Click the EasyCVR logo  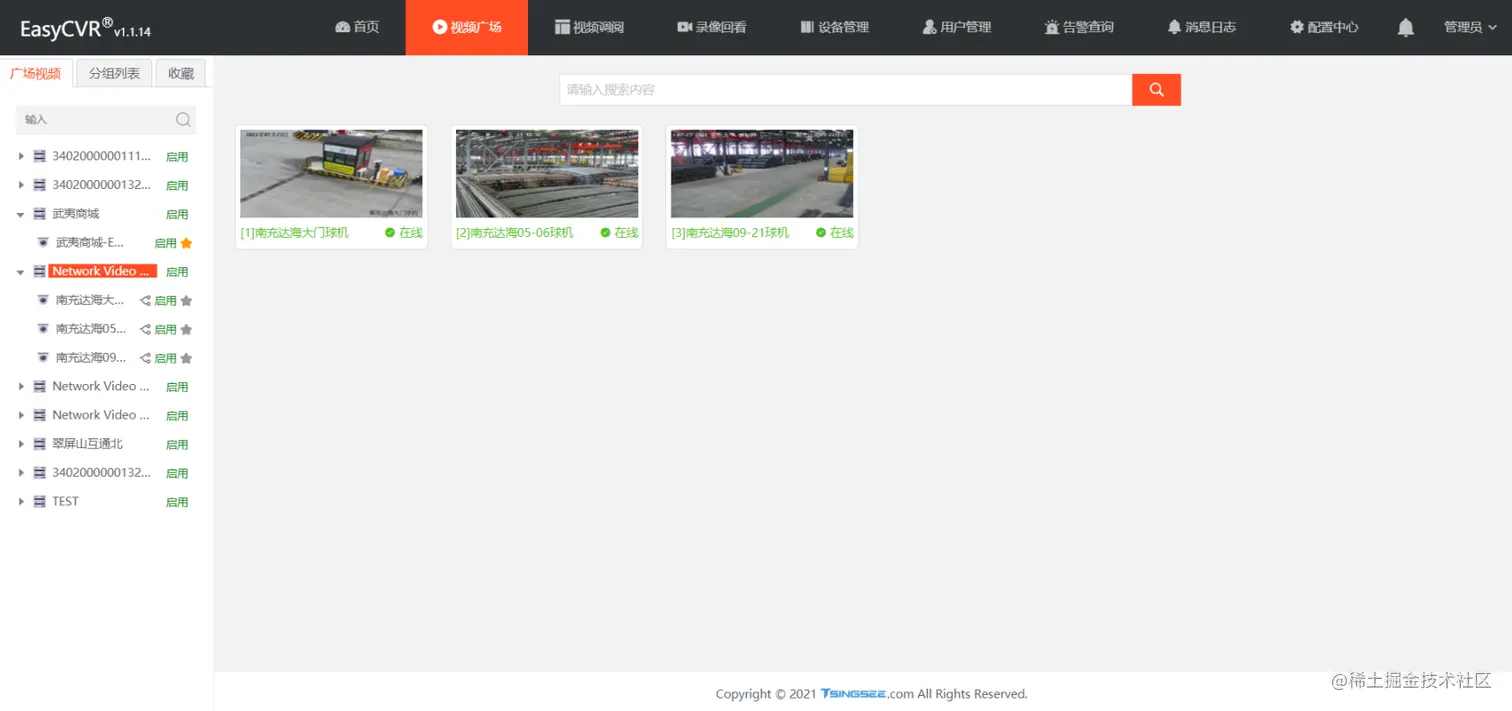coord(85,29)
